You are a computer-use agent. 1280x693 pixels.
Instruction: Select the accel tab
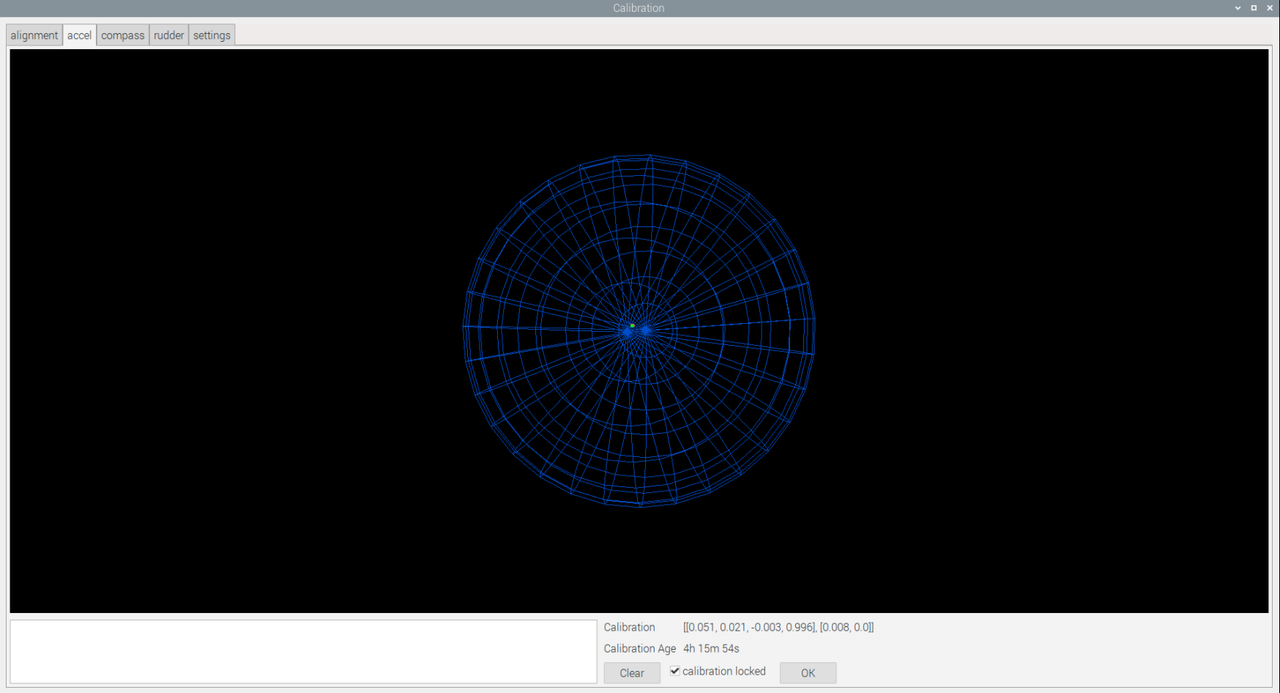[79, 35]
